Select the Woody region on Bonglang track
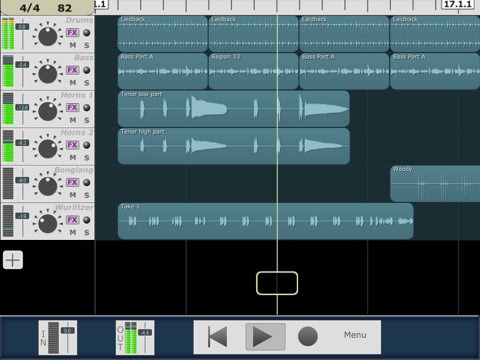This screenshot has width=480, height=360. click(x=435, y=184)
